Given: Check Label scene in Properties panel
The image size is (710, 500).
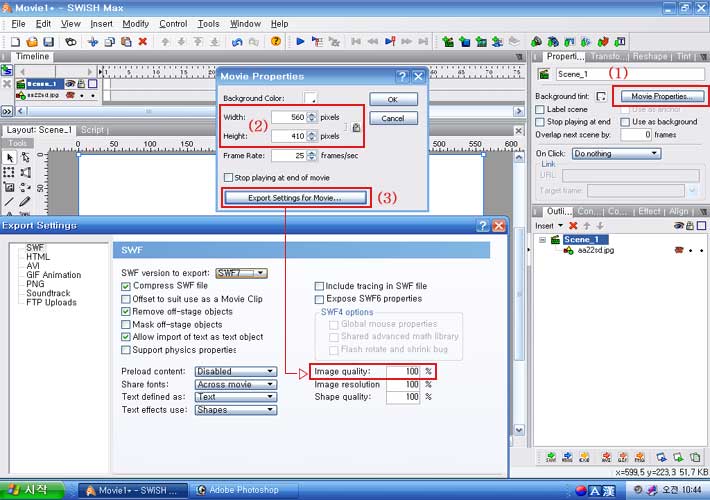Looking at the screenshot, I should click(x=540, y=110).
